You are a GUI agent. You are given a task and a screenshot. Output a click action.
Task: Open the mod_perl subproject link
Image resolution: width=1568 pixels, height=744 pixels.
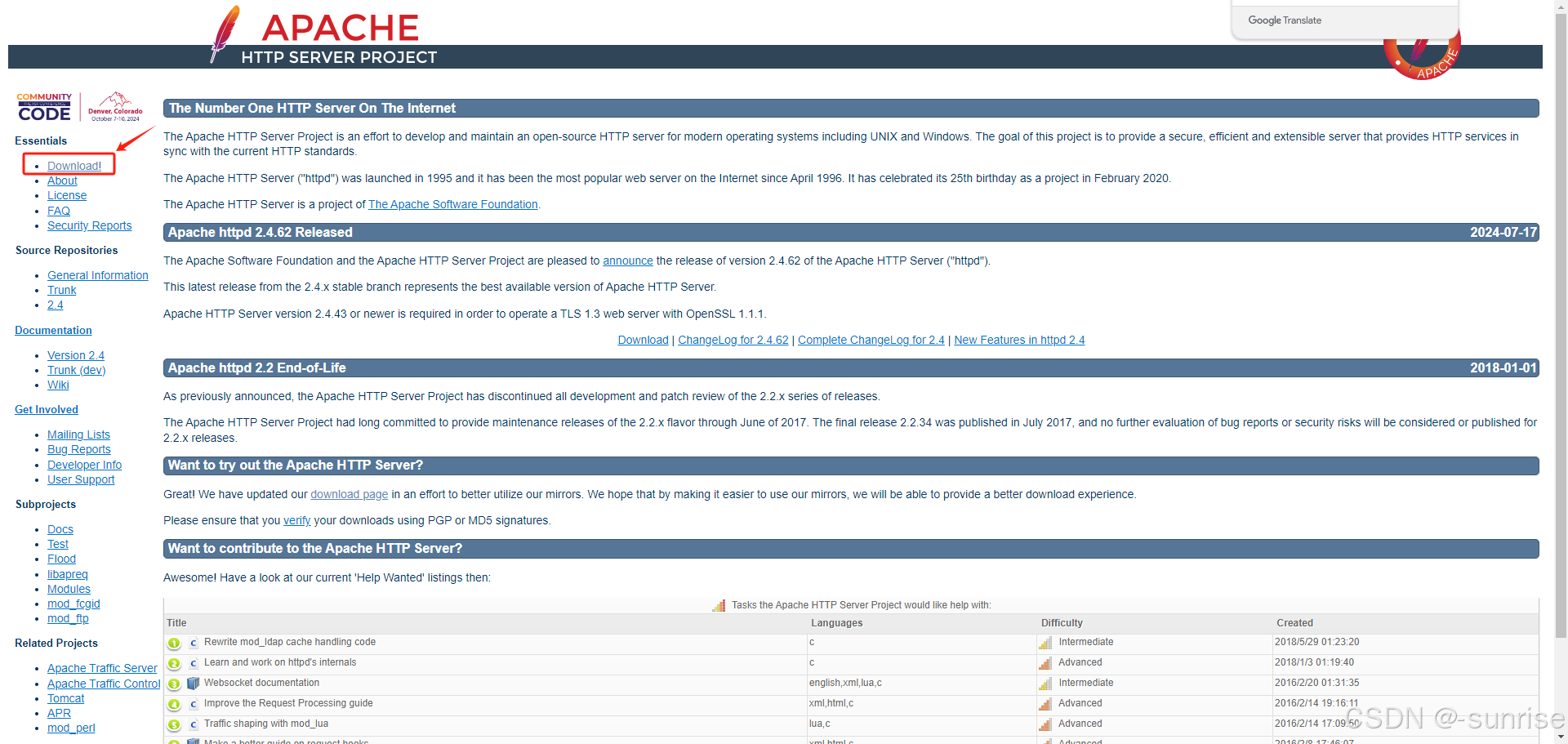71,728
